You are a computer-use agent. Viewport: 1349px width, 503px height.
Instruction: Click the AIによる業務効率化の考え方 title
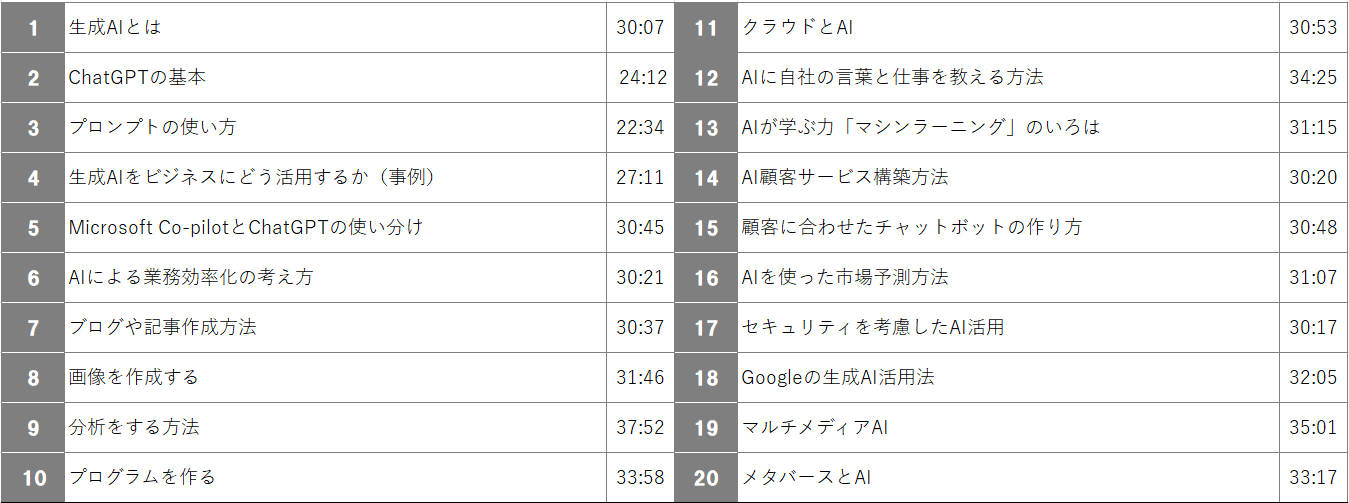191,277
